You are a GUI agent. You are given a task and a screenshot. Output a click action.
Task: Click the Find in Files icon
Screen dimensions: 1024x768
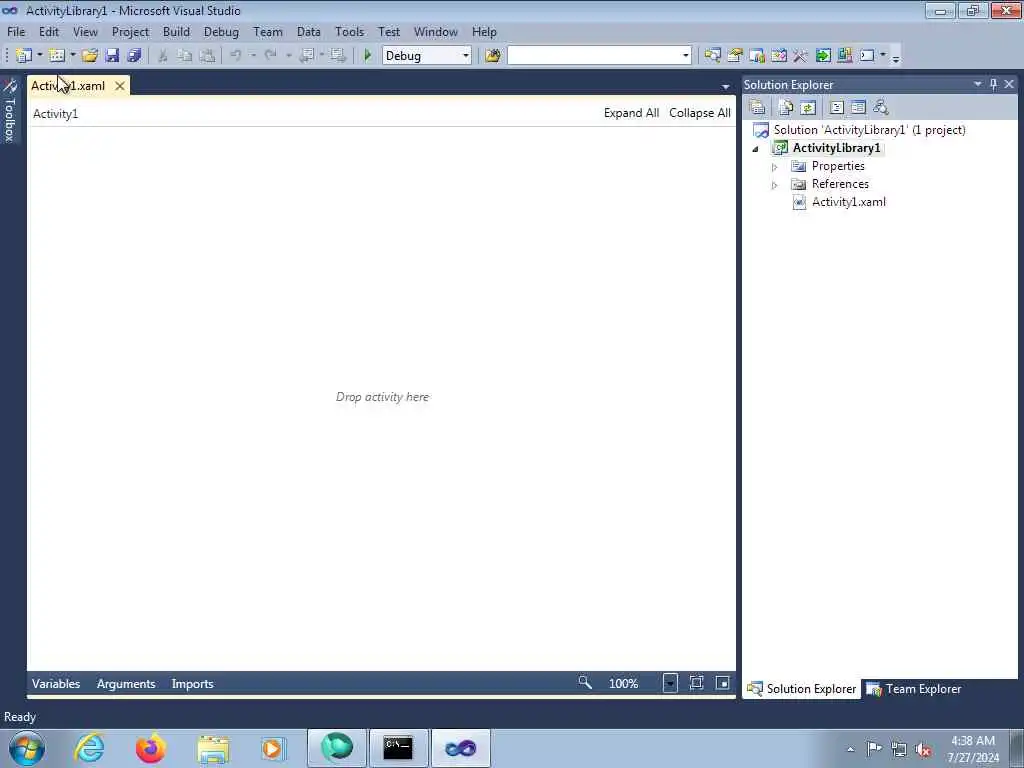pyautogui.click(x=493, y=56)
